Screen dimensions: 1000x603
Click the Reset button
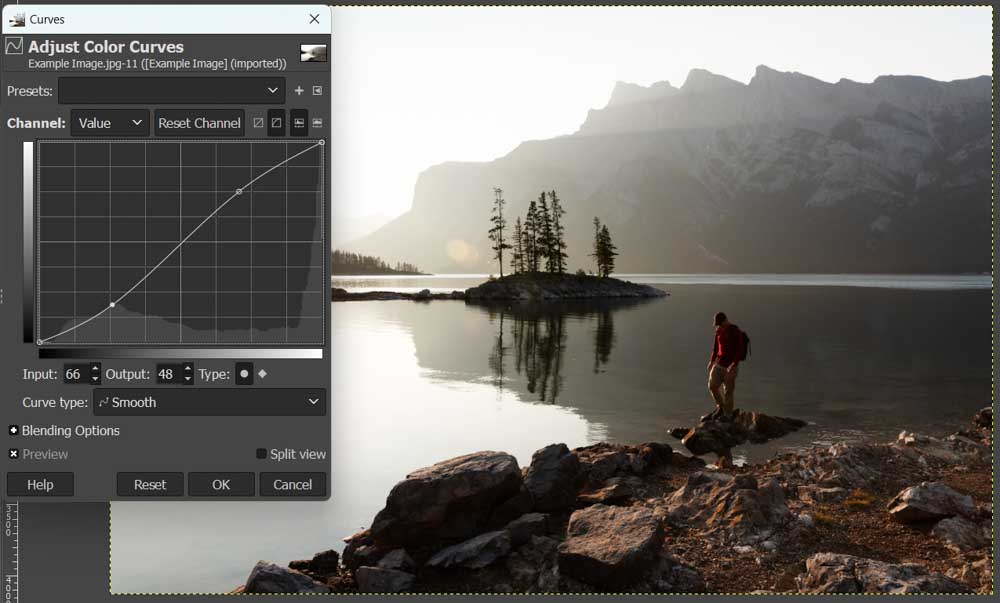tap(150, 484)
